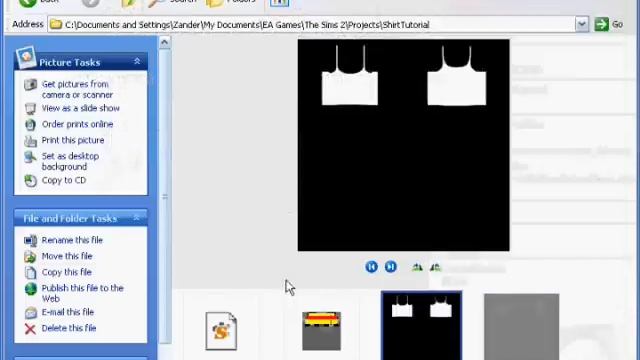640x360 pixels.
Task: Click the globe Publish to Web icon
Action: tap(31, 289)
